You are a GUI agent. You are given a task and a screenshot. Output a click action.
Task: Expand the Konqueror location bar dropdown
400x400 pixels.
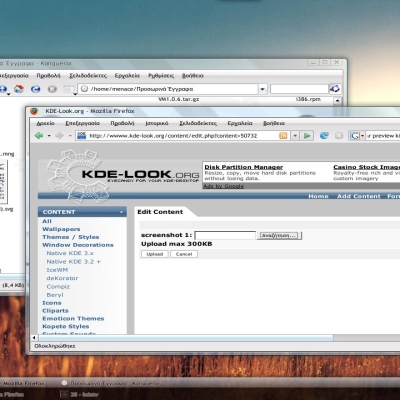262,89
